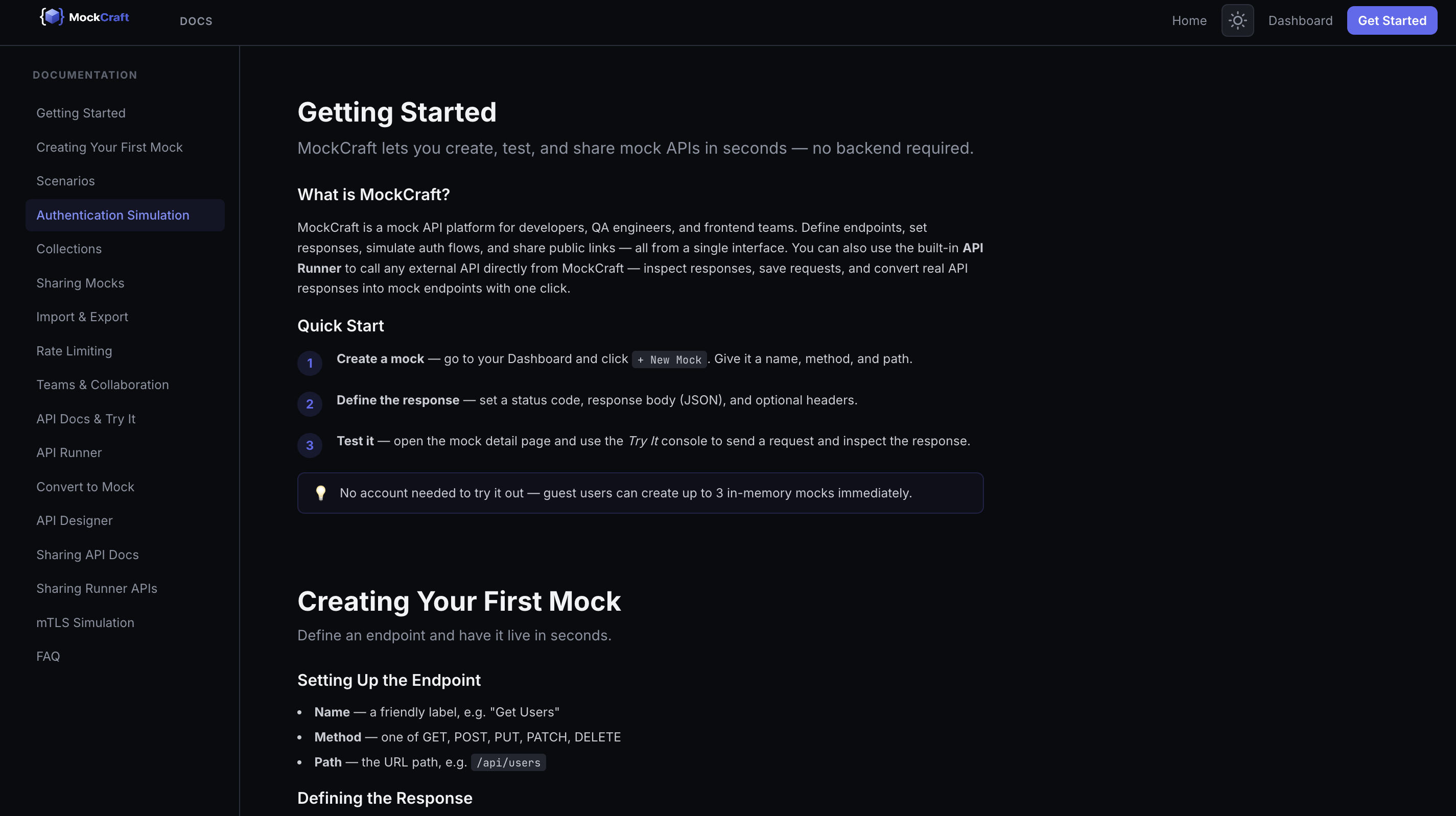Select Import & Export documentation
Screen dimensions: 1456x816
pyautogui.click(x=82, y=317)
